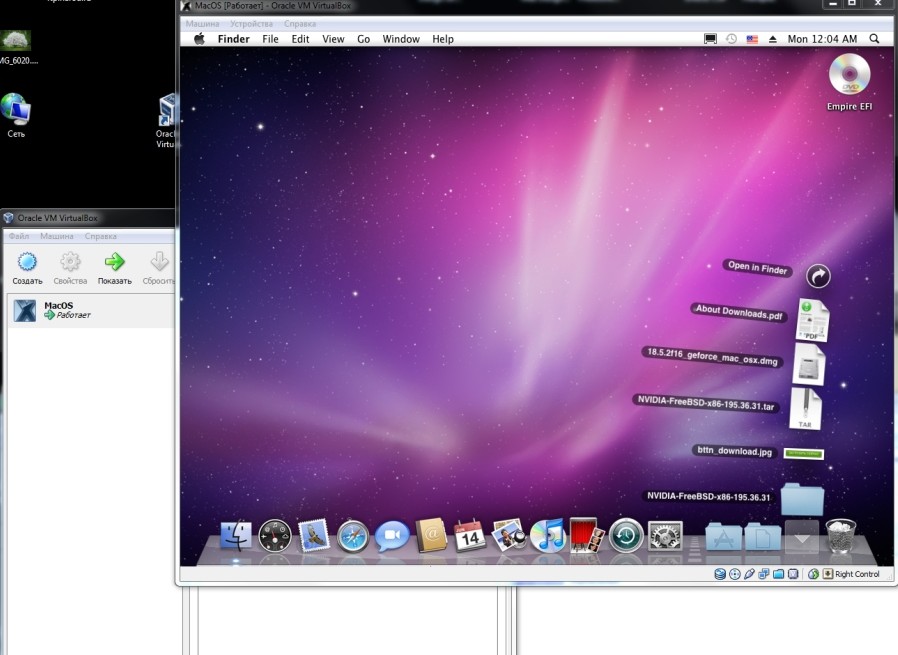Open System Preferences in the dock
This screenshot has height=655, width=898.
point(665,536)
